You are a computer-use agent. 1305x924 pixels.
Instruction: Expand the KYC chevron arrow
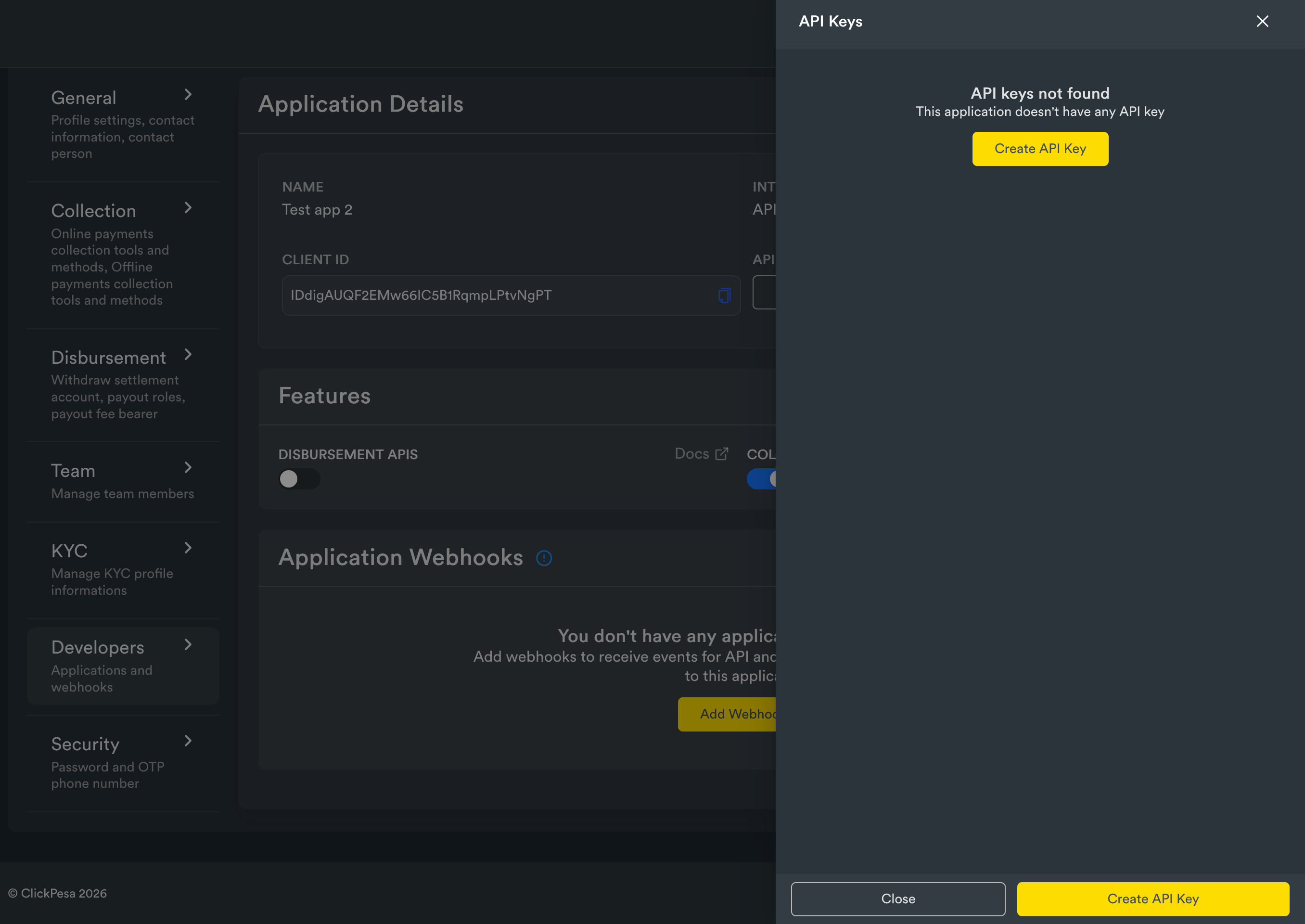coord(188,548)
